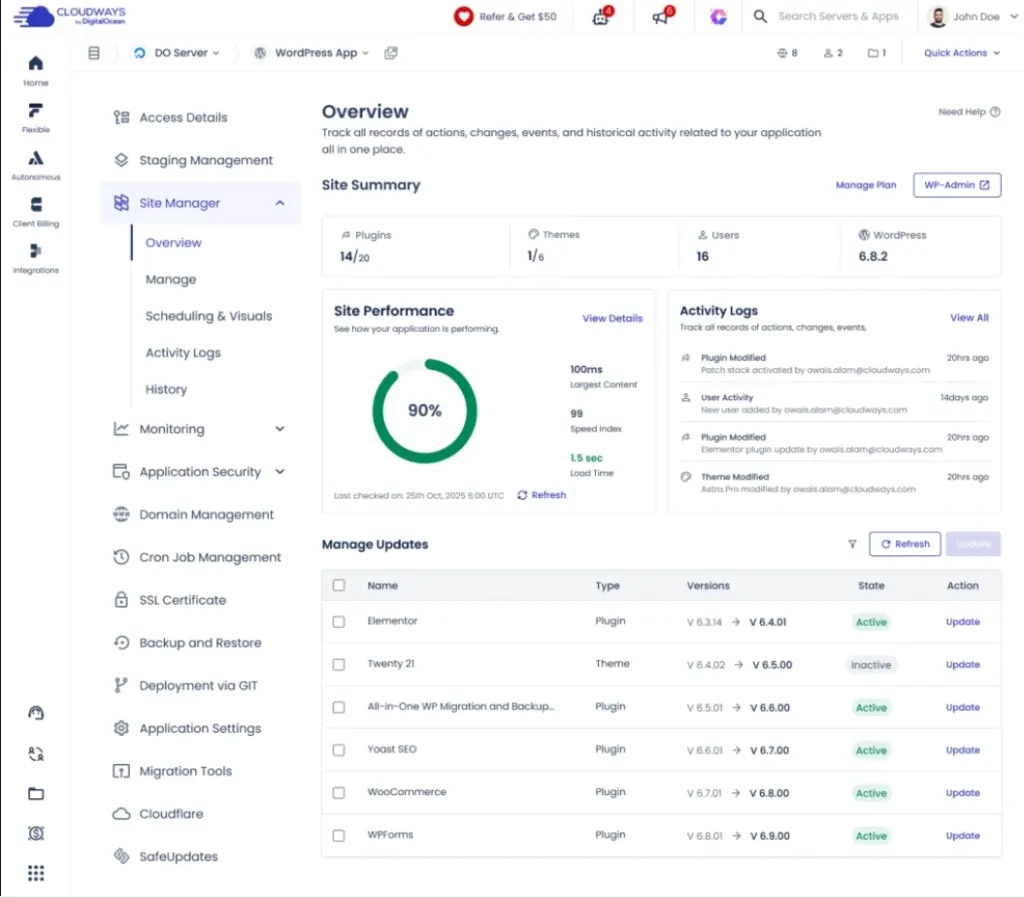Check the Yoast SEO row checkbox
1024x898 pixels.
click(x=338, y=750)
